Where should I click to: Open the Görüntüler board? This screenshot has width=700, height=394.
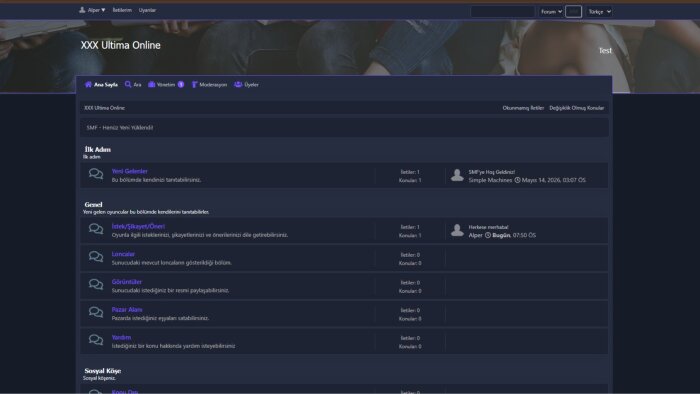tap(127, 282)
